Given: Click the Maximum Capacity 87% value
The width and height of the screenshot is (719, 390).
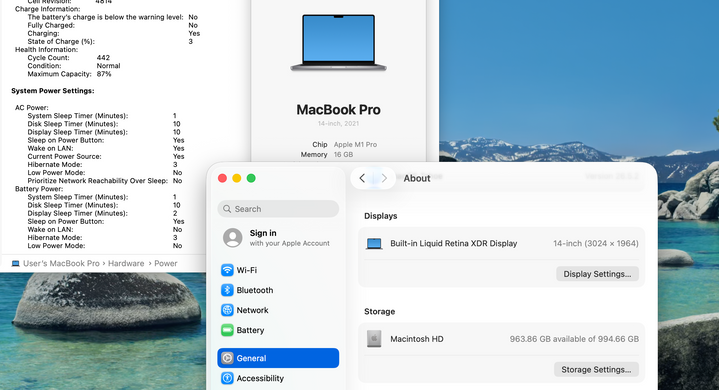Looking at the screenshot, I should (x=104, y=74).
